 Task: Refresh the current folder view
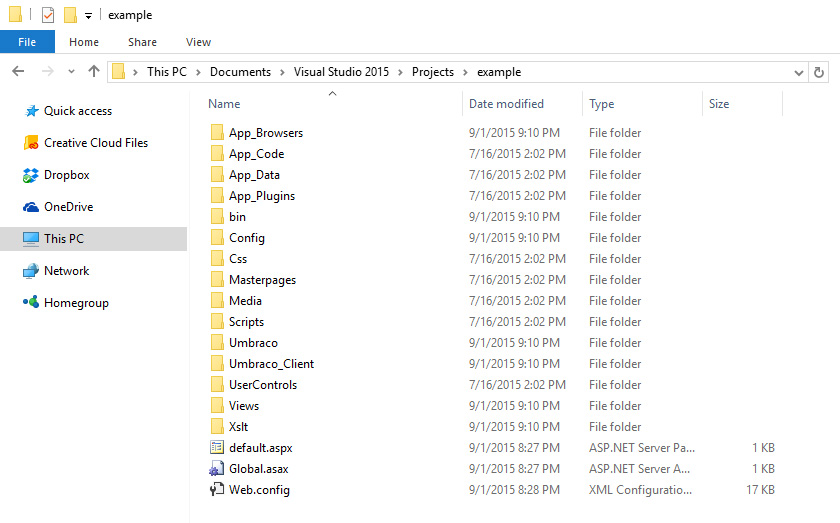819,72
